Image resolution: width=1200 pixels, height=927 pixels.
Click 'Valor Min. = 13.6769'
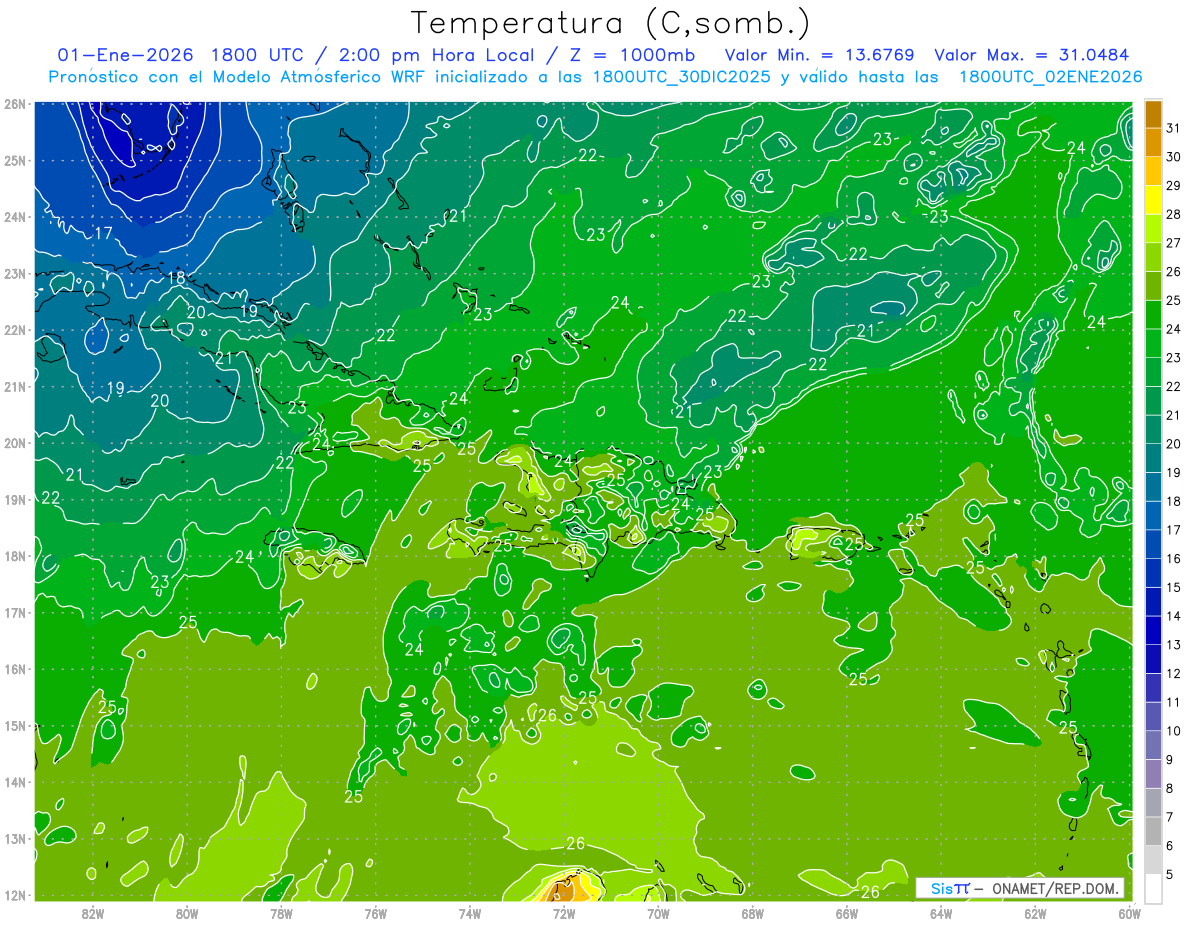pyautogui.click(x=819, y=54)
